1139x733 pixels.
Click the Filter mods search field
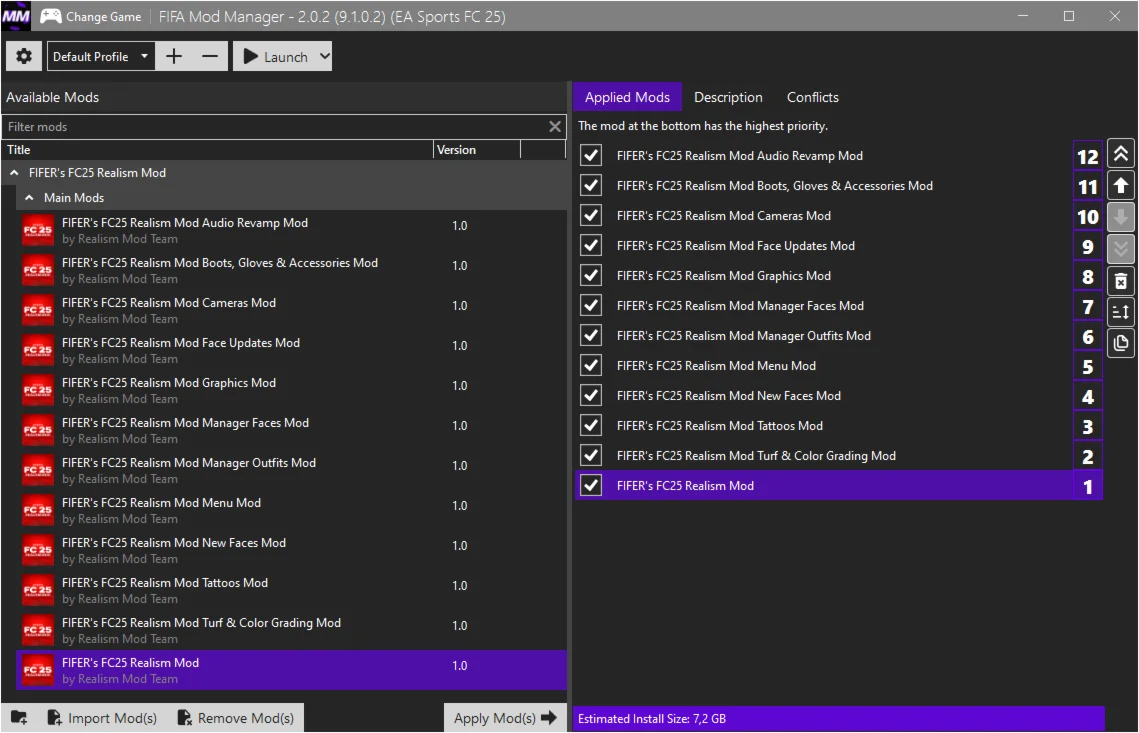tap(275, 127)
